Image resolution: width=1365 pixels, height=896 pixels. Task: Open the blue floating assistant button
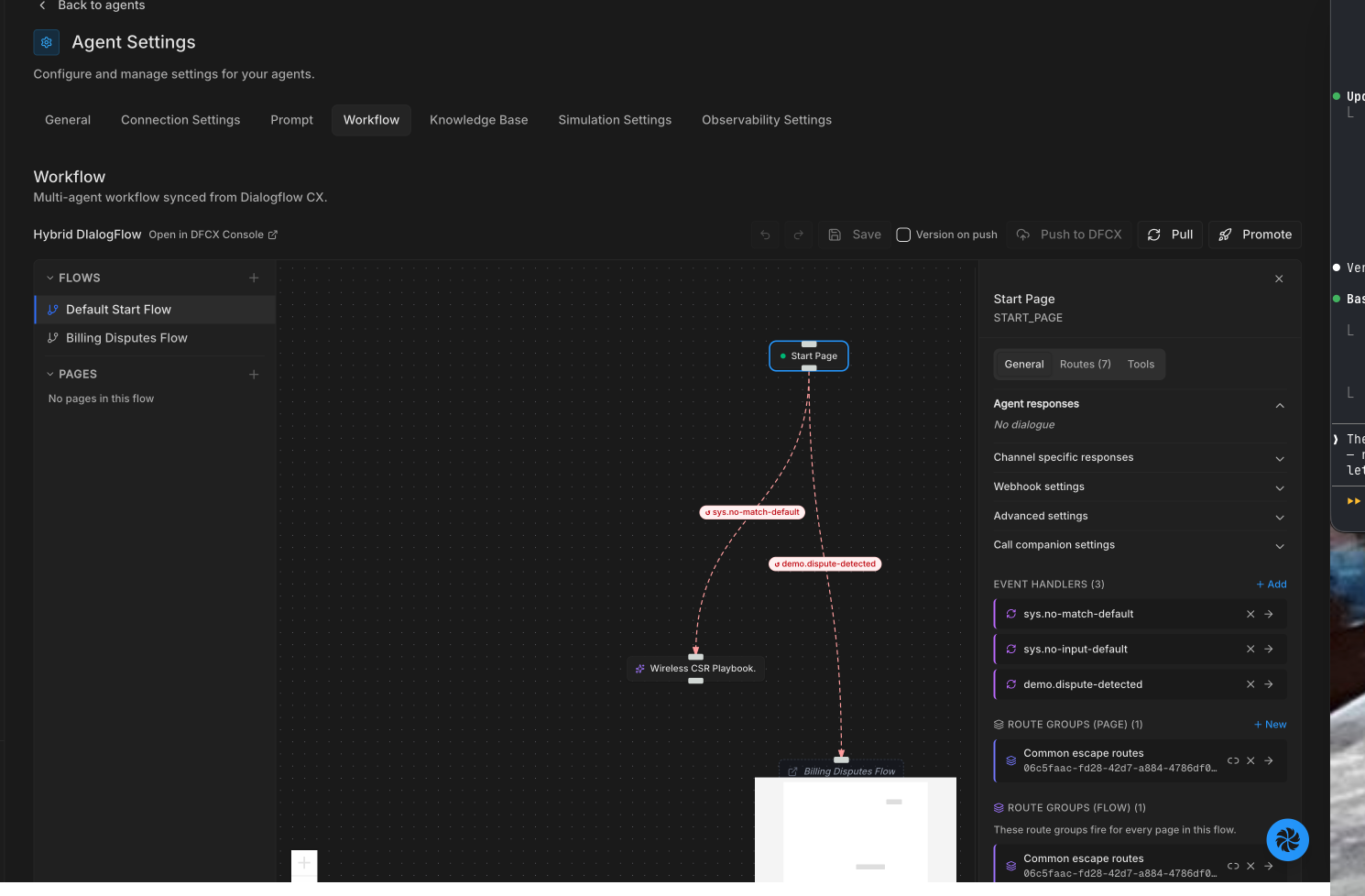pyautogui.click(x=1288, y=840)
